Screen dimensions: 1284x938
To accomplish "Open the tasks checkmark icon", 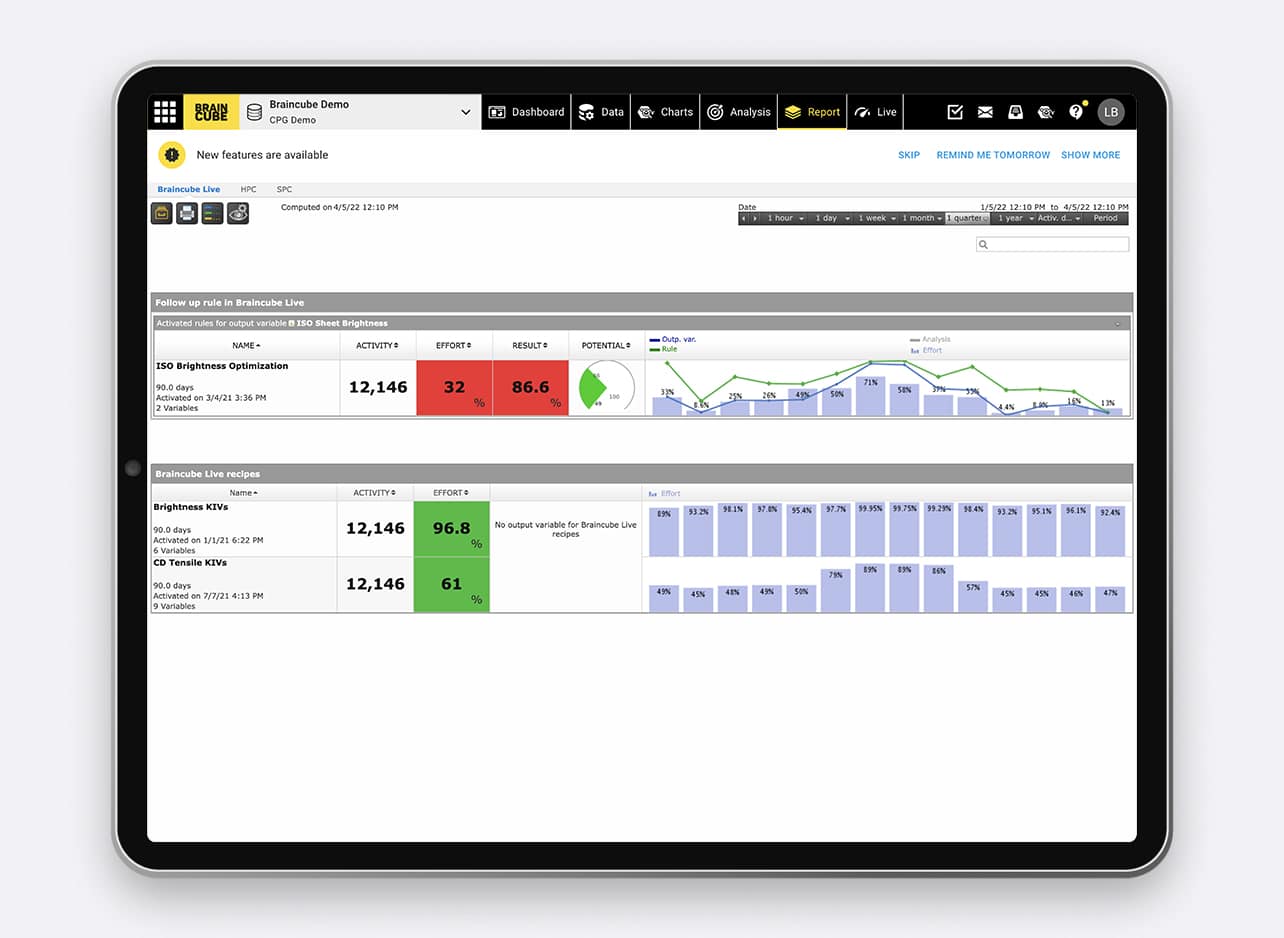I will tap(955, 112).
